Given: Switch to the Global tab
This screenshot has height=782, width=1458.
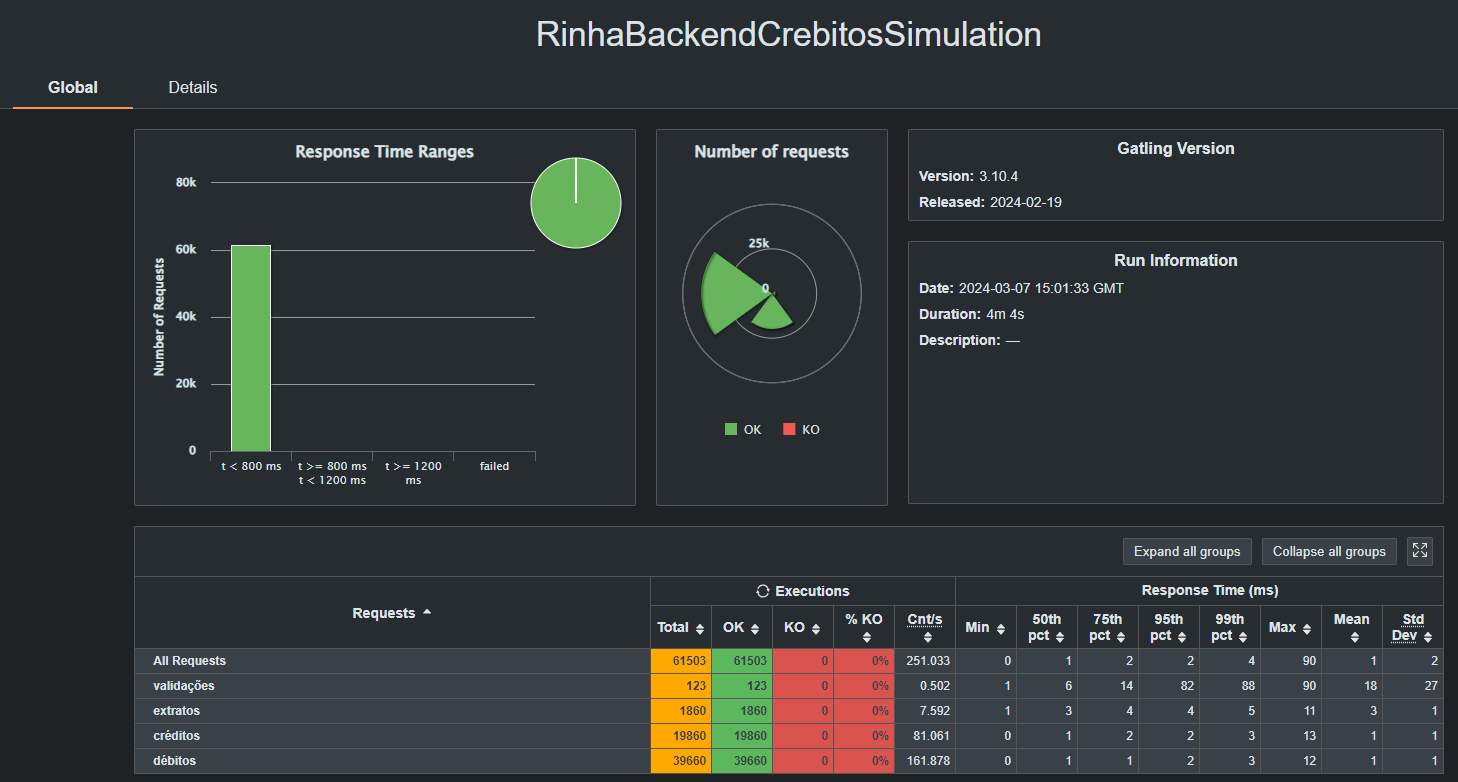Looking at the screenshot, I should point(73,87).
